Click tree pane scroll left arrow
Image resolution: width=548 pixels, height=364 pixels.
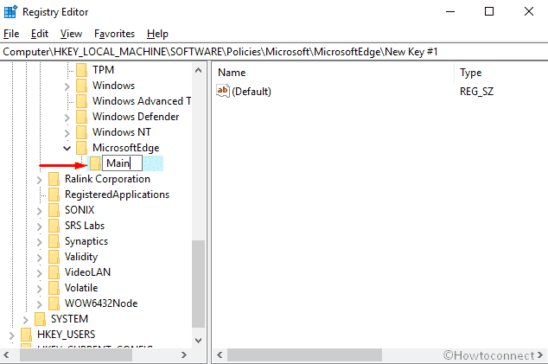click(x=6, y=355)
